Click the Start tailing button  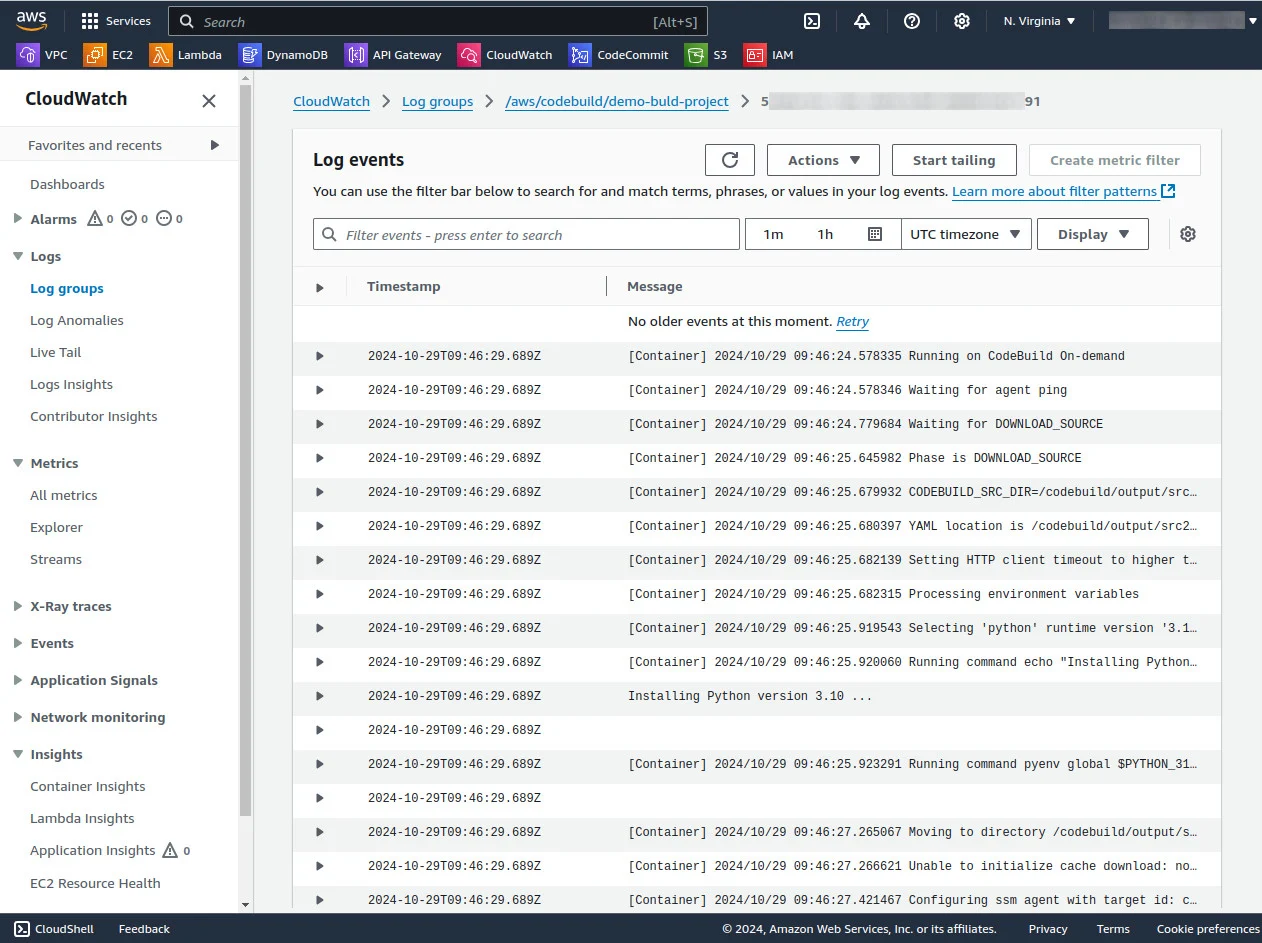tap(954, 160)
